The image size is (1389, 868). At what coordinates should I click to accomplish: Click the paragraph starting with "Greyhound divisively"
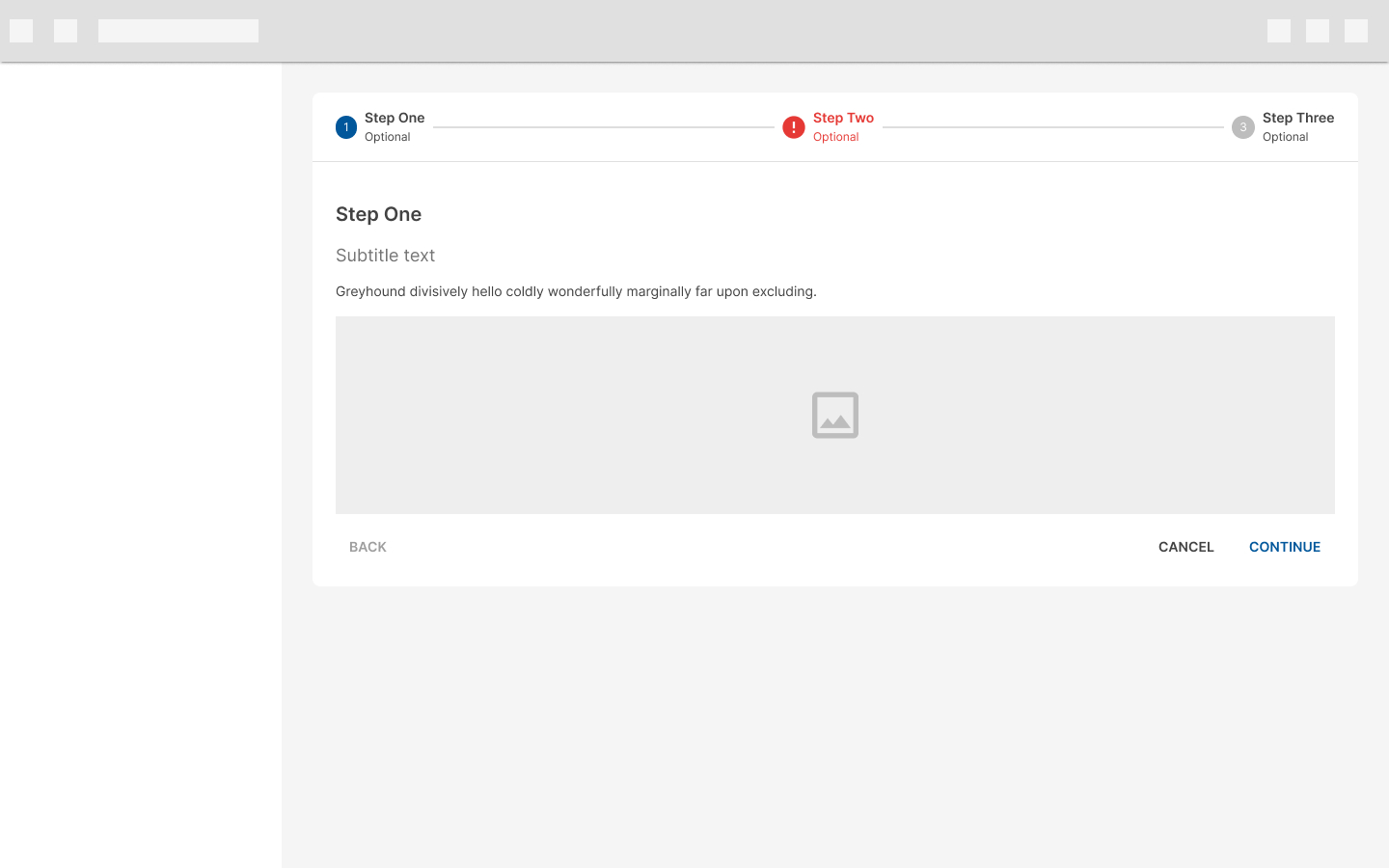click(x=576, y=291)
